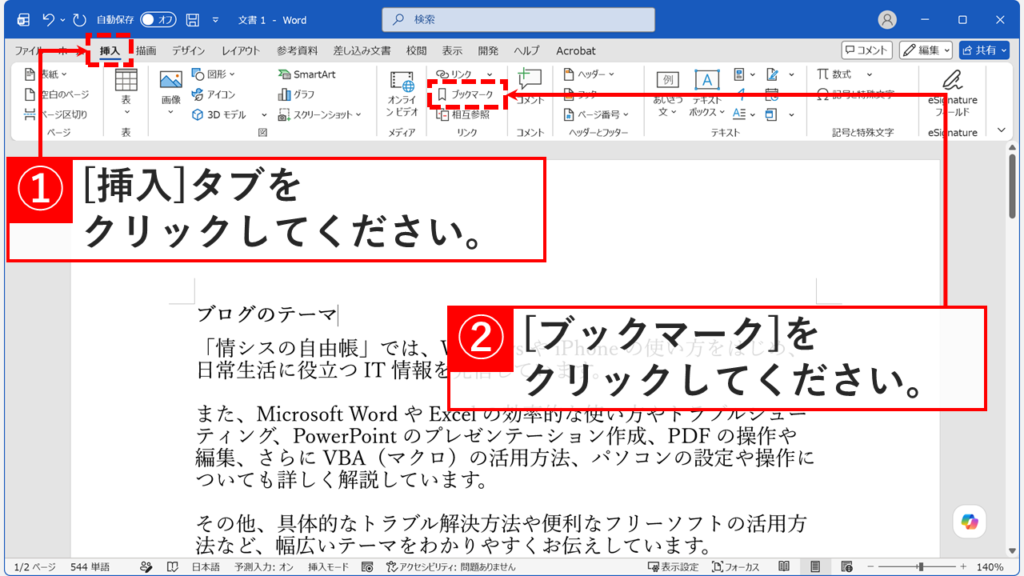Image resolution: width=1024 pixels, height=576 pixels.
Task: Click the ブックマーク button
Action: click(466, 95)
